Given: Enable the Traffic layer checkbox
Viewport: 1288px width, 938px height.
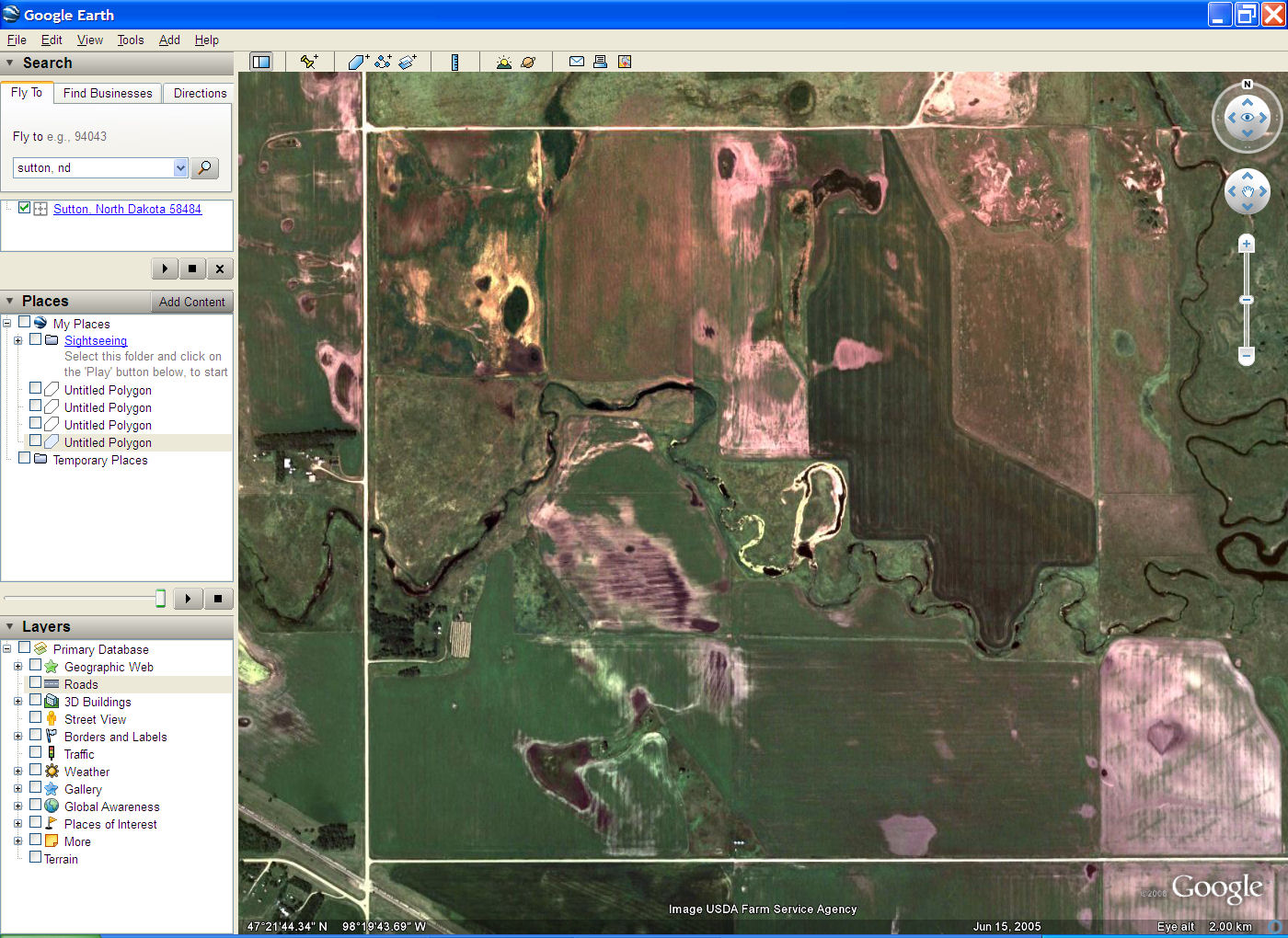Looking at the screenshot, I should point(36,752).
